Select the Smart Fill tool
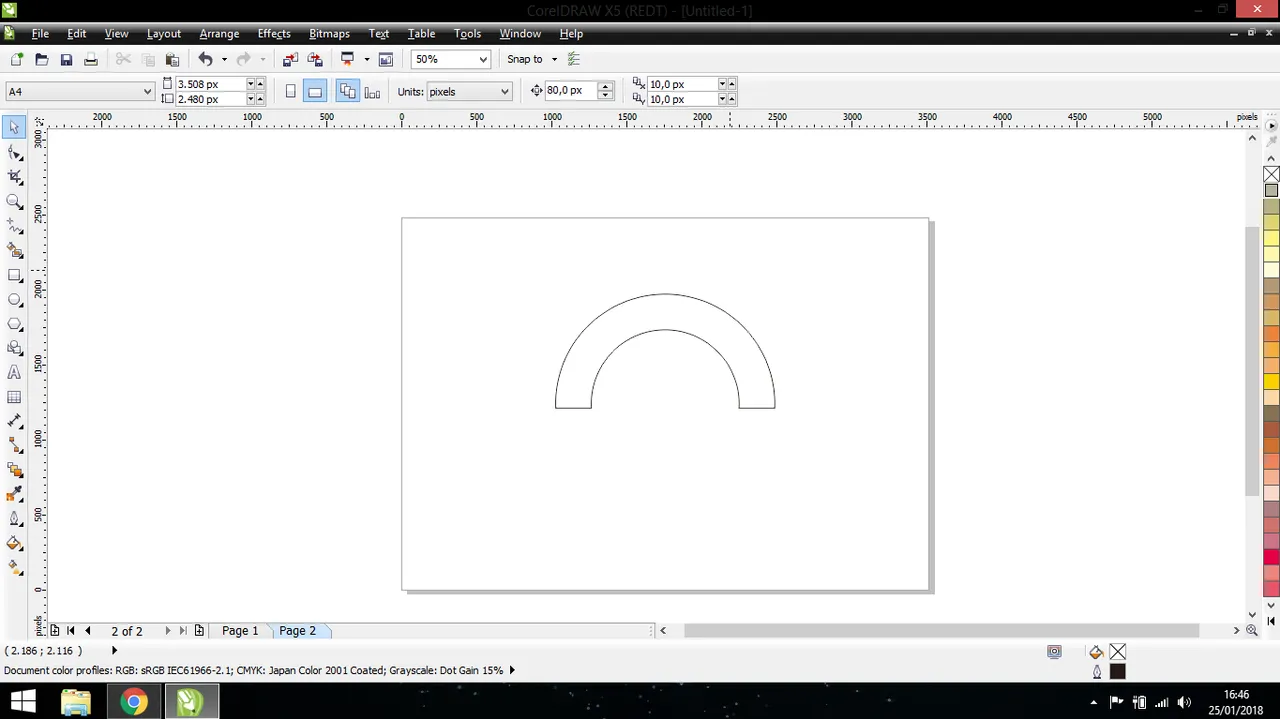Screen dimensions: 1280x719 click(x=14, y=250)
